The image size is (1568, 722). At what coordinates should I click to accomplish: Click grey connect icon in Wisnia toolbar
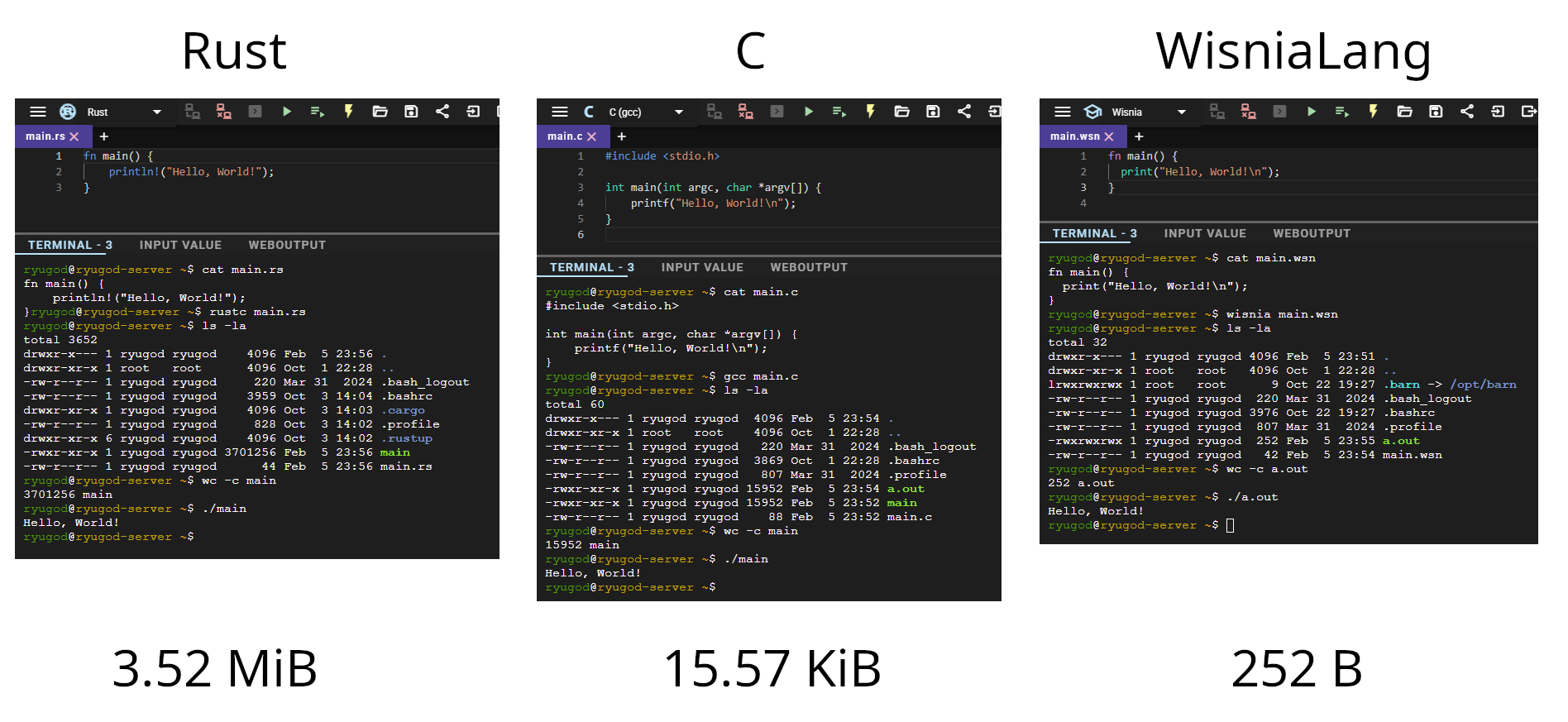click(x=1217, y=112)
